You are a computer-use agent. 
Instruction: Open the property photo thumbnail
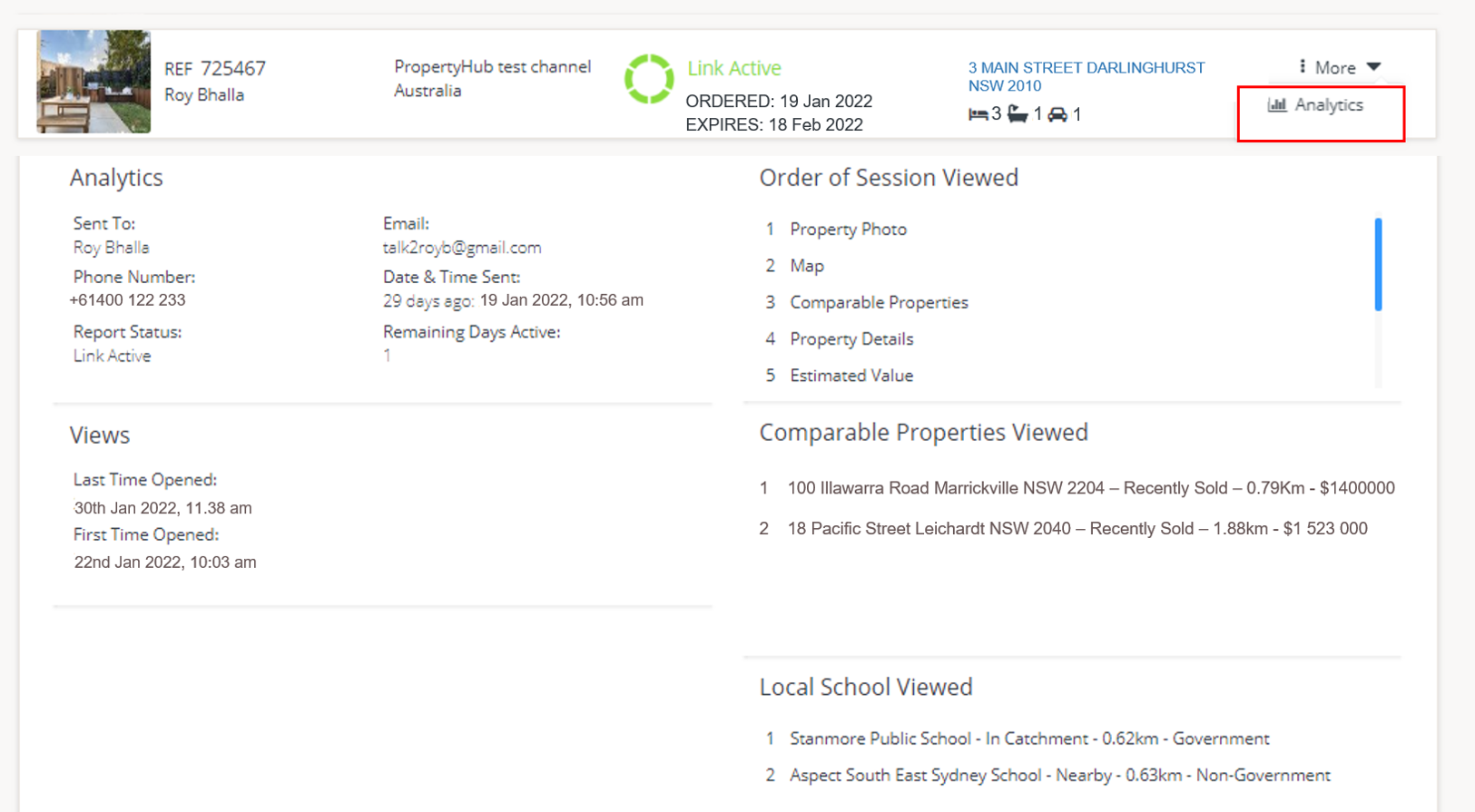[93, 82]
